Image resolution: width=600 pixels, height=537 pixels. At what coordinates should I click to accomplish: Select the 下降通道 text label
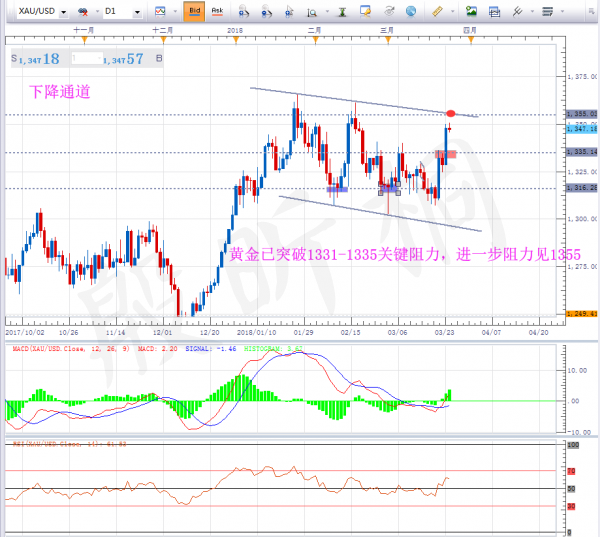[x=60, y=91]
